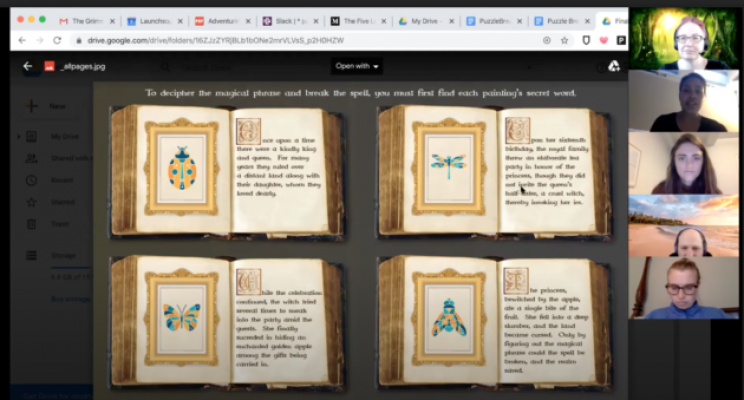Switch to The Grimm browser tab
744x400 pixels.
tap(84, 20)
